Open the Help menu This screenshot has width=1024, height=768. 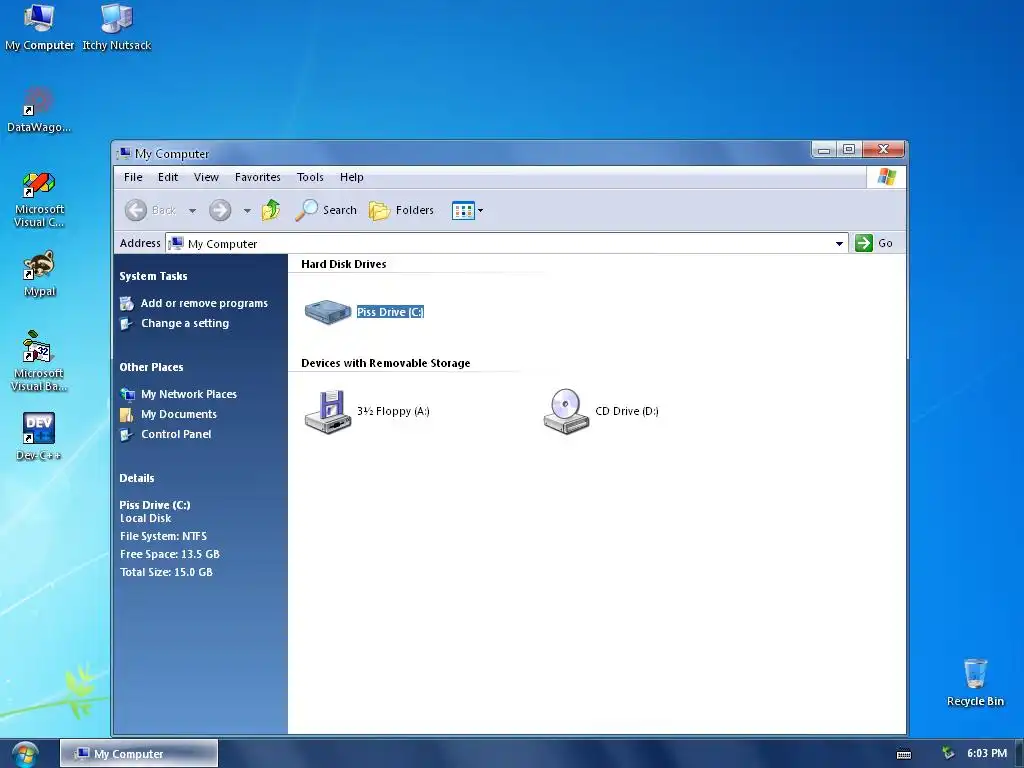pyautogui.click(x=351, y=177)
